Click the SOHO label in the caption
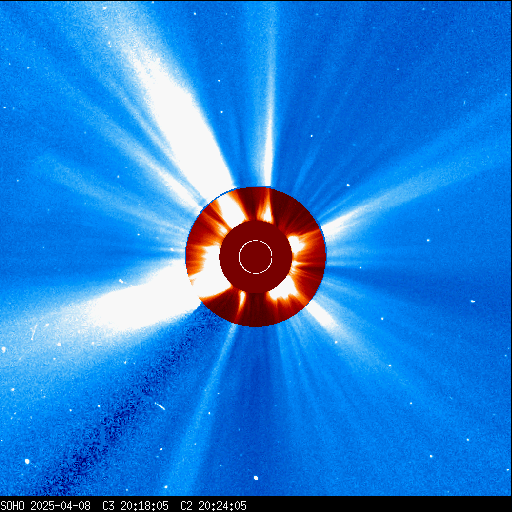Screen dimensions: 512x512 tap(12, 506)
